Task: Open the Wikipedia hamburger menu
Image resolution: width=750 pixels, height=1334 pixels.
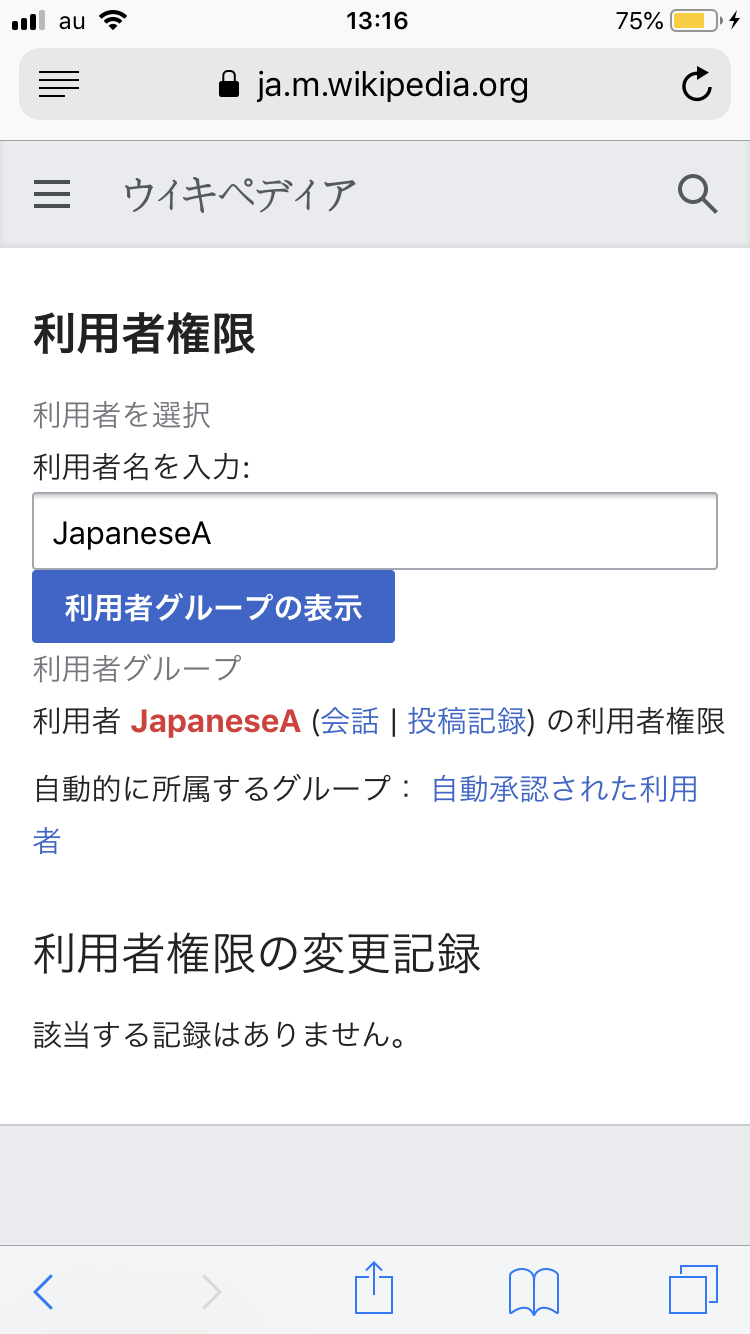Action: tap(52, 193)
